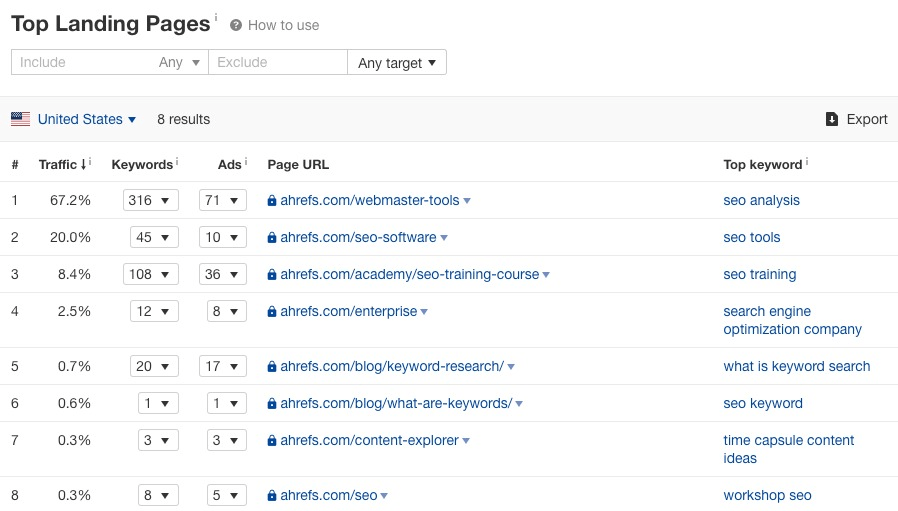
Task: Expand the arrow after enterprise URL
Action: click(424, 312)
